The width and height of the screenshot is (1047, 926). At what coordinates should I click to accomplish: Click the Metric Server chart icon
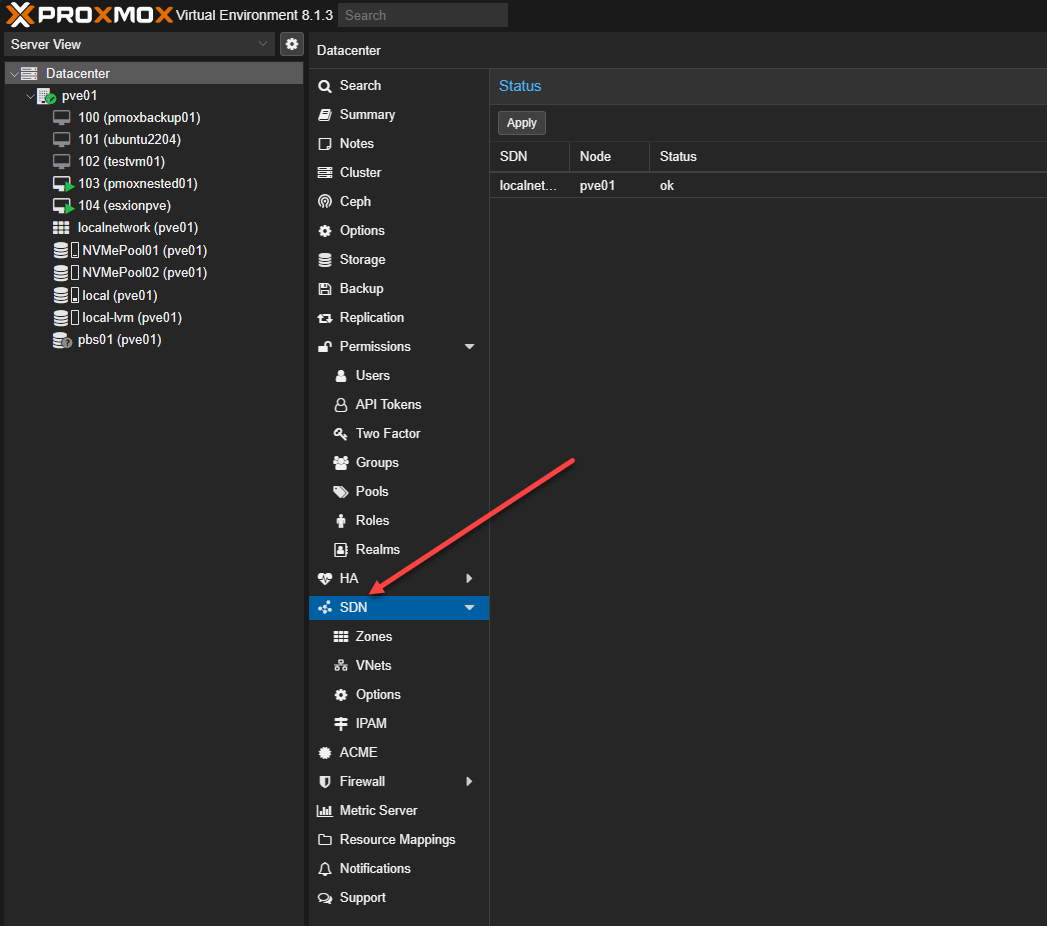pyautogui.click(x=325, y=811)
